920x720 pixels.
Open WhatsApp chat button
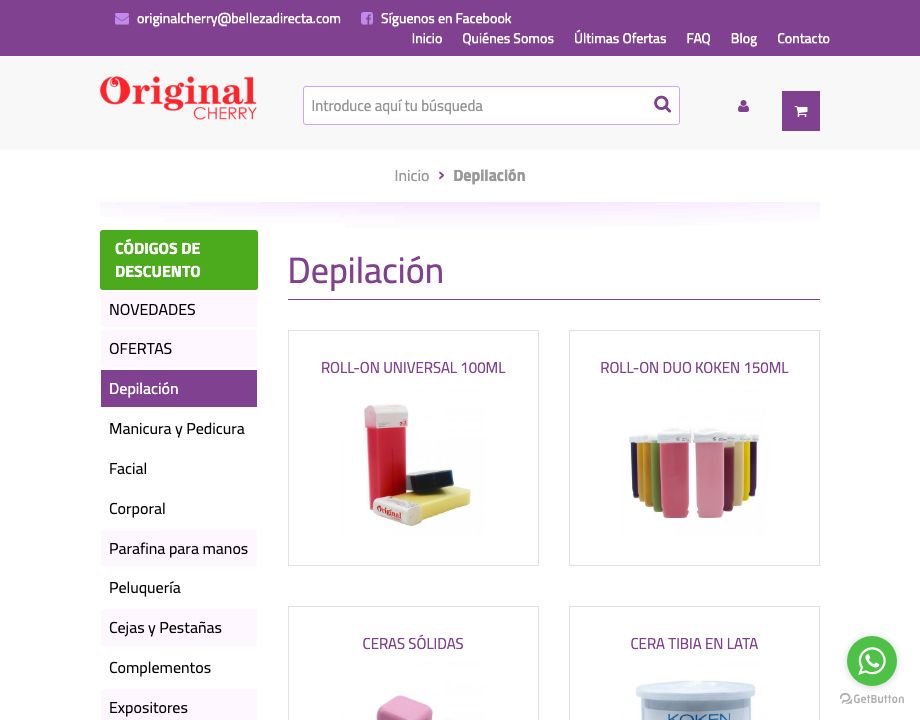[x=872, y=661]
